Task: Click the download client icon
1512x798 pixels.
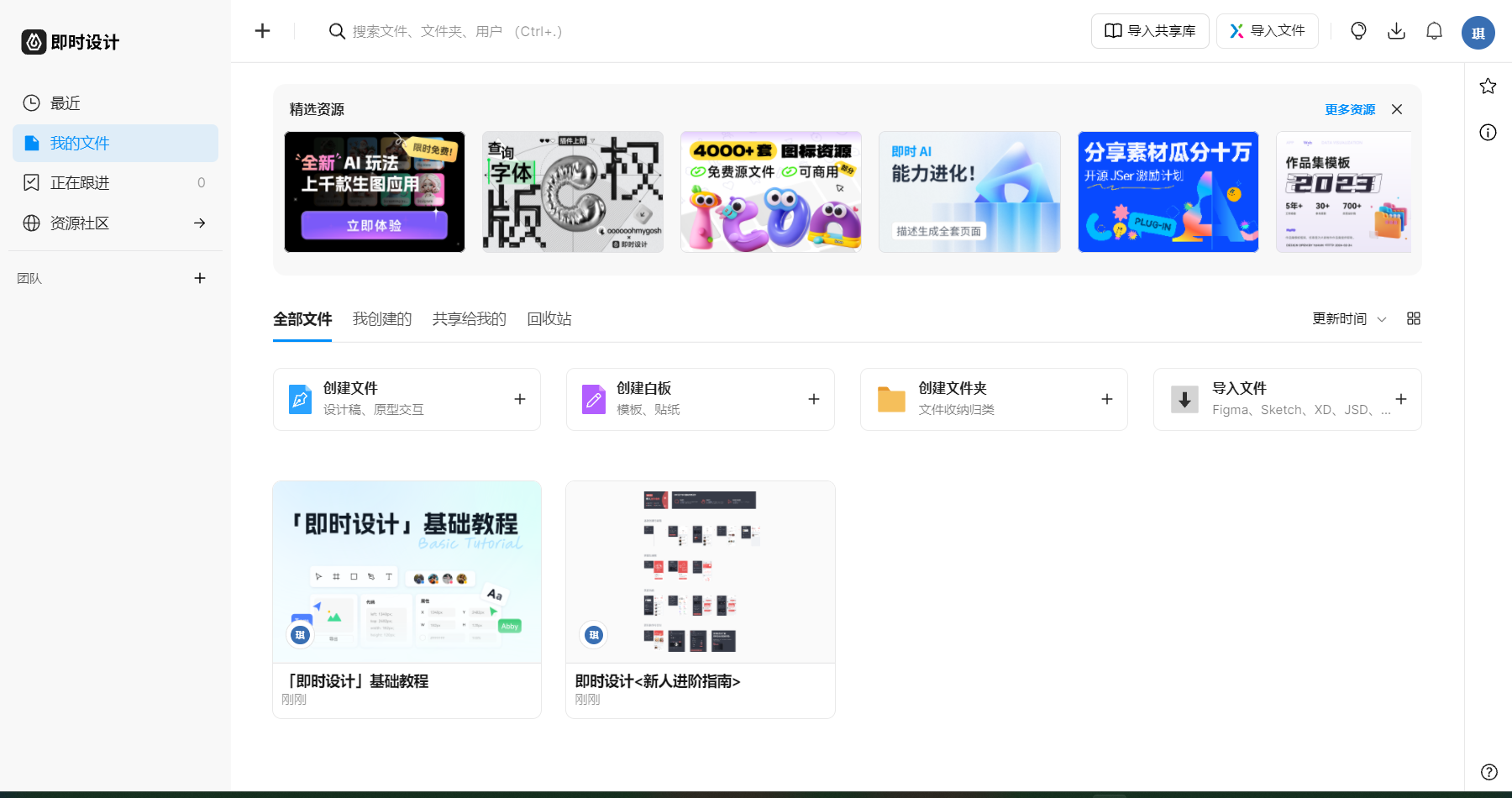Action: (x=1396, y=31)
